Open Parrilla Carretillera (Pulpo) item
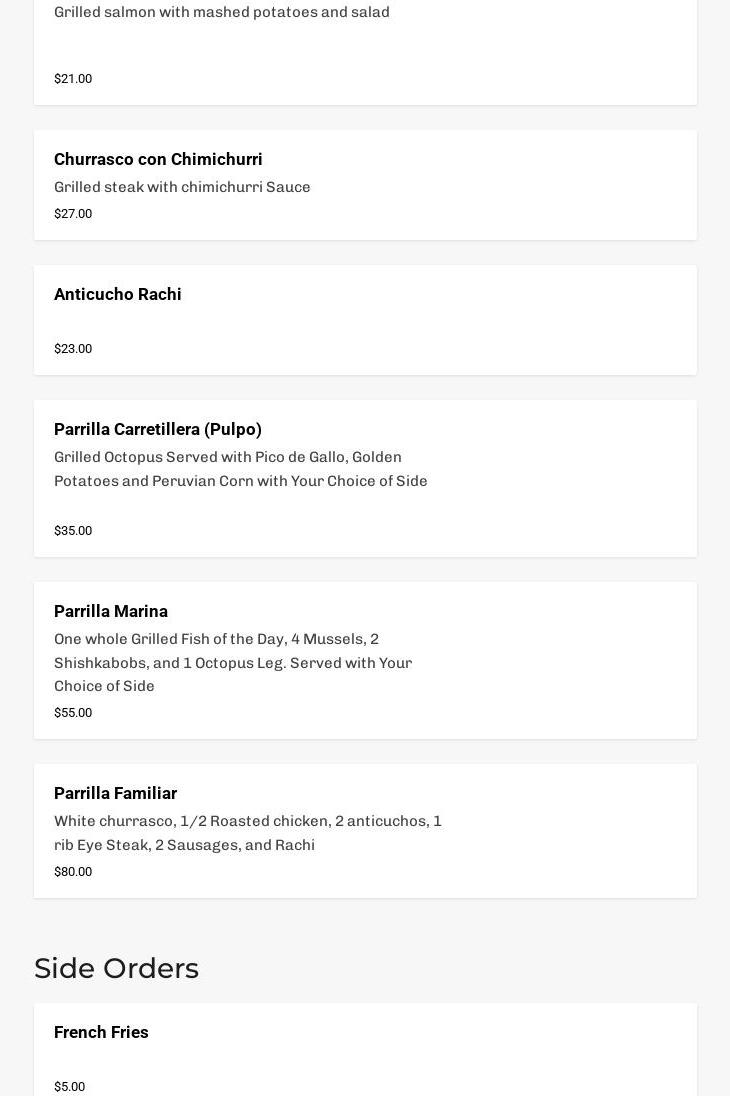 click(x=158, y=429)
